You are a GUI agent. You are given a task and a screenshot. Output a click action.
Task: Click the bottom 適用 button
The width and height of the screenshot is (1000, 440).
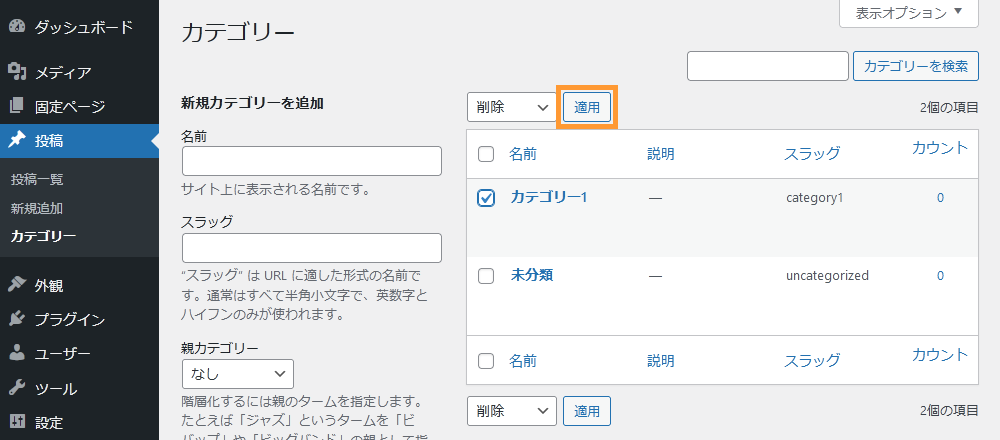587,411
